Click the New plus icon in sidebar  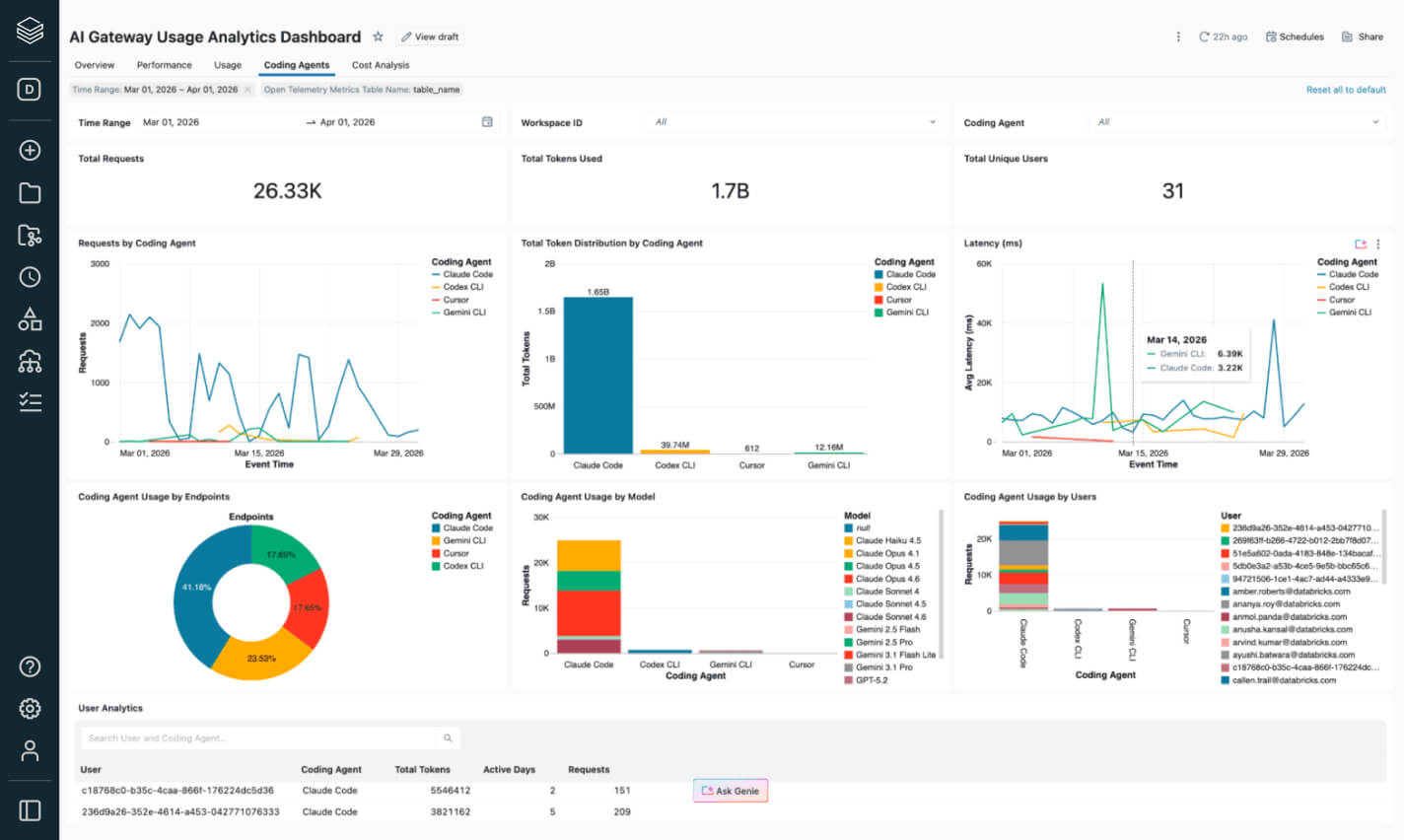[30, 150]
